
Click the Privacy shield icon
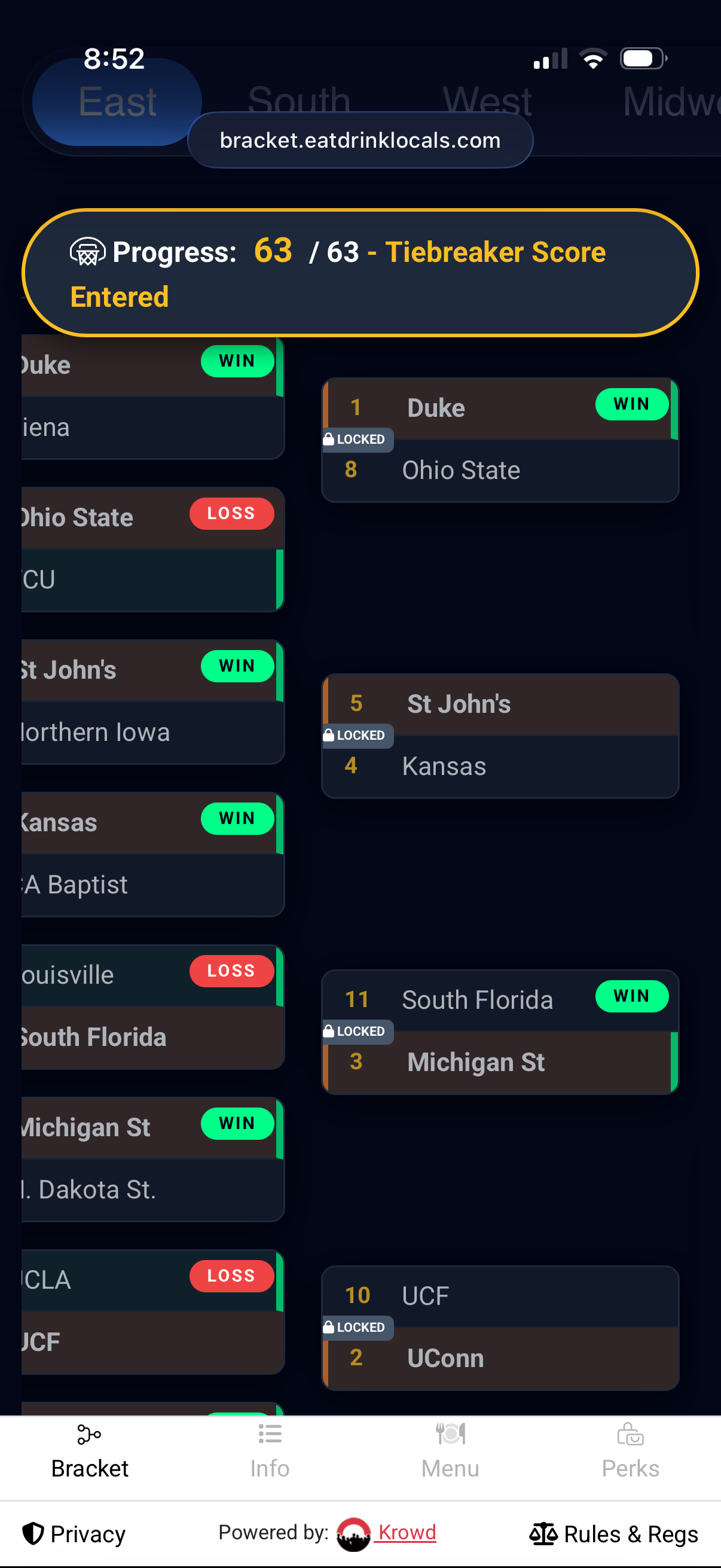pyautogui.click(x=33, y=1533)
